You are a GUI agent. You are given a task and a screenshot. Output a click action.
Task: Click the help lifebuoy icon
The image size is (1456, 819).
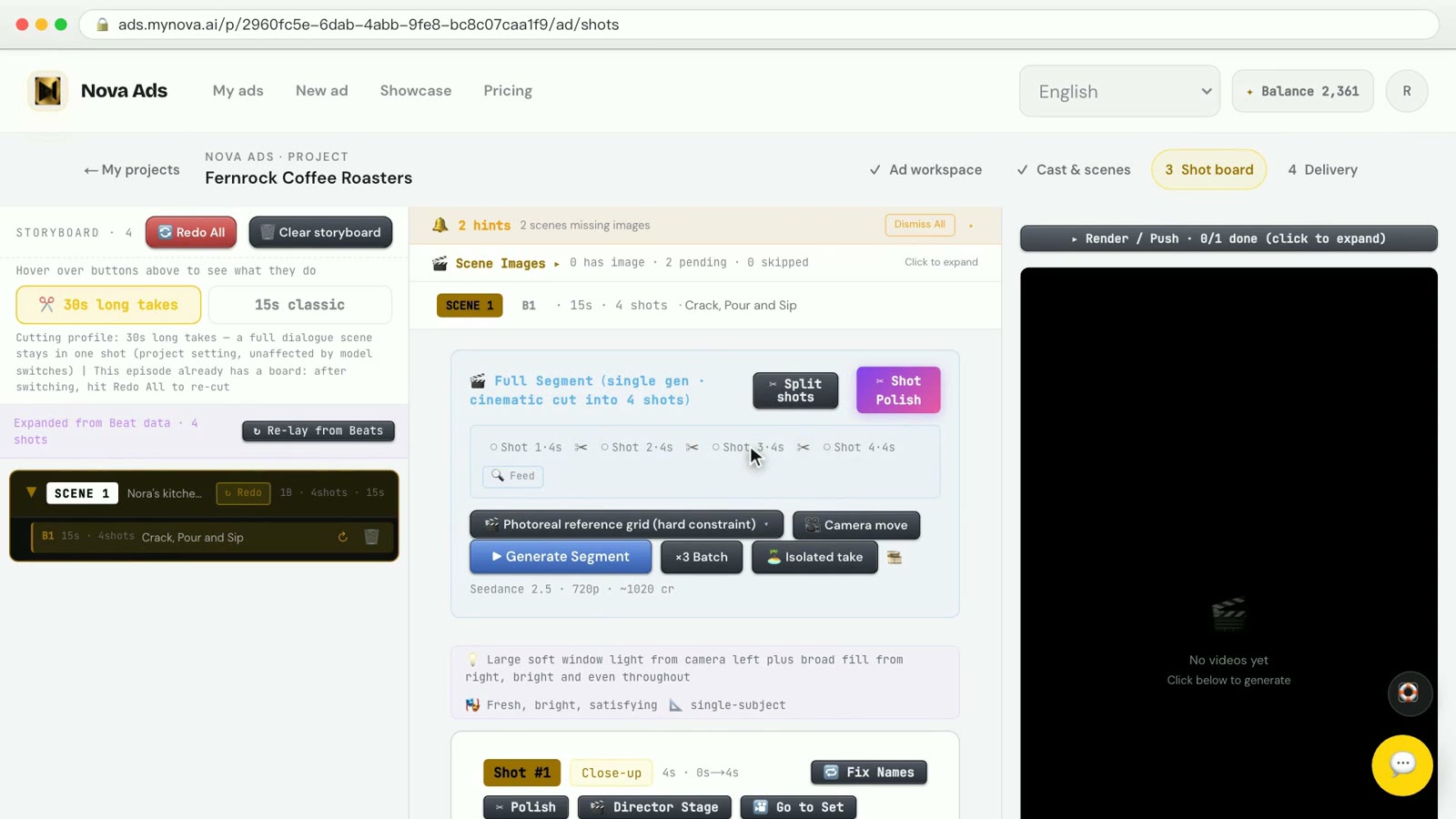tap(1409, 693)
